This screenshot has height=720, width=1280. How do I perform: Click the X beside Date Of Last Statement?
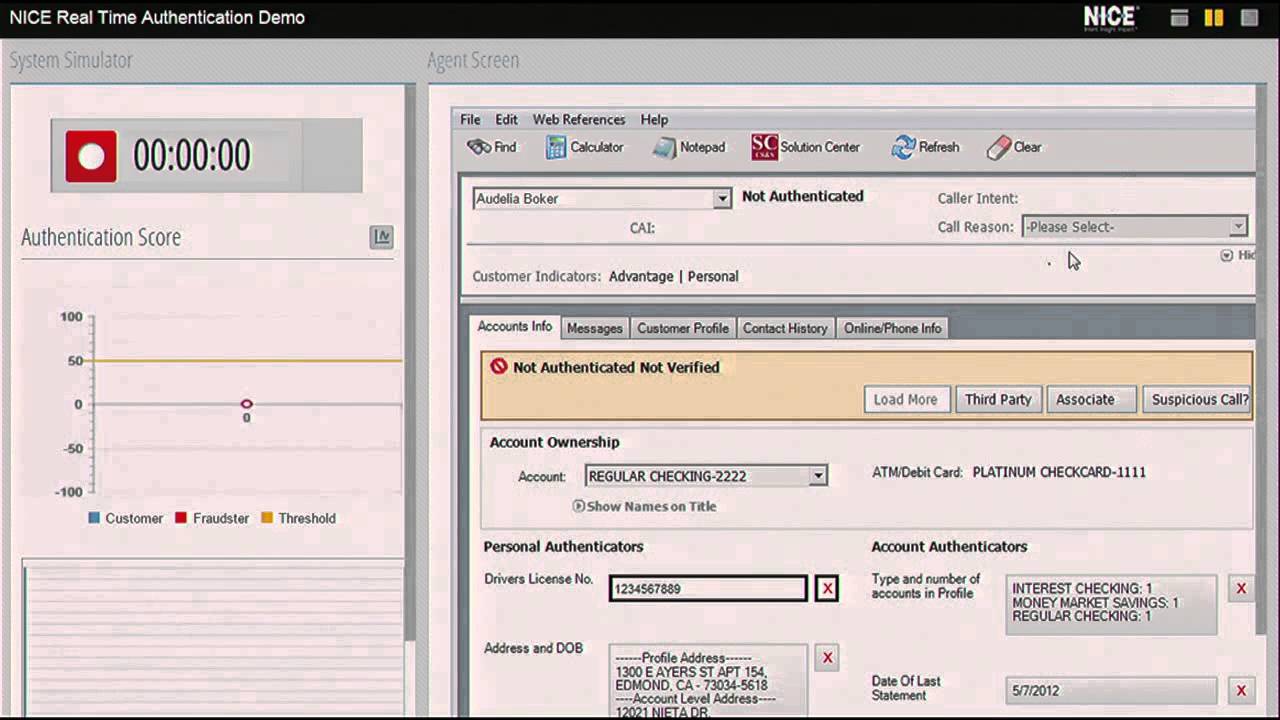[x=1241, y=690]
